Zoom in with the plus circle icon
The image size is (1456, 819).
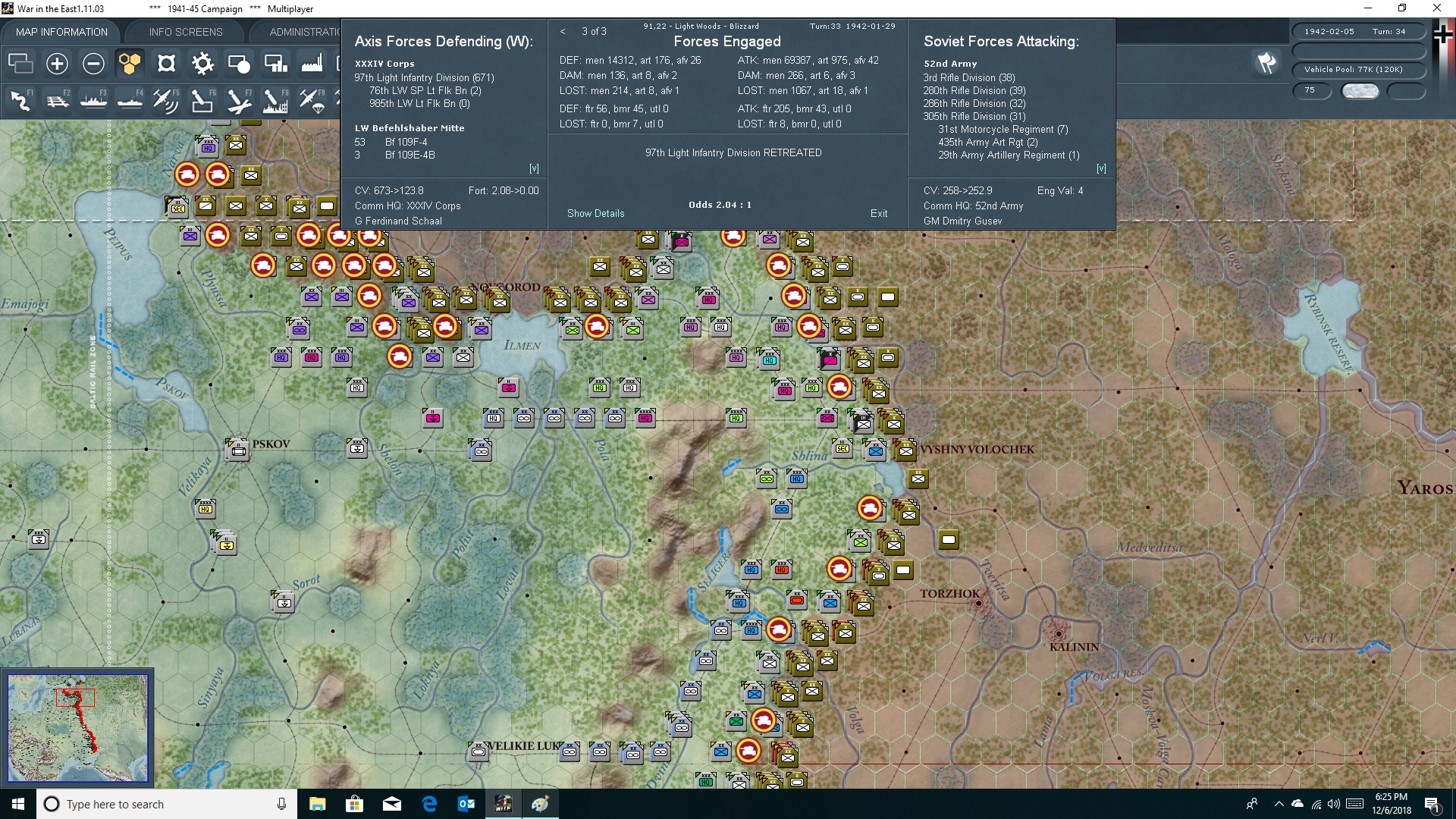click(x=57, y=63)
